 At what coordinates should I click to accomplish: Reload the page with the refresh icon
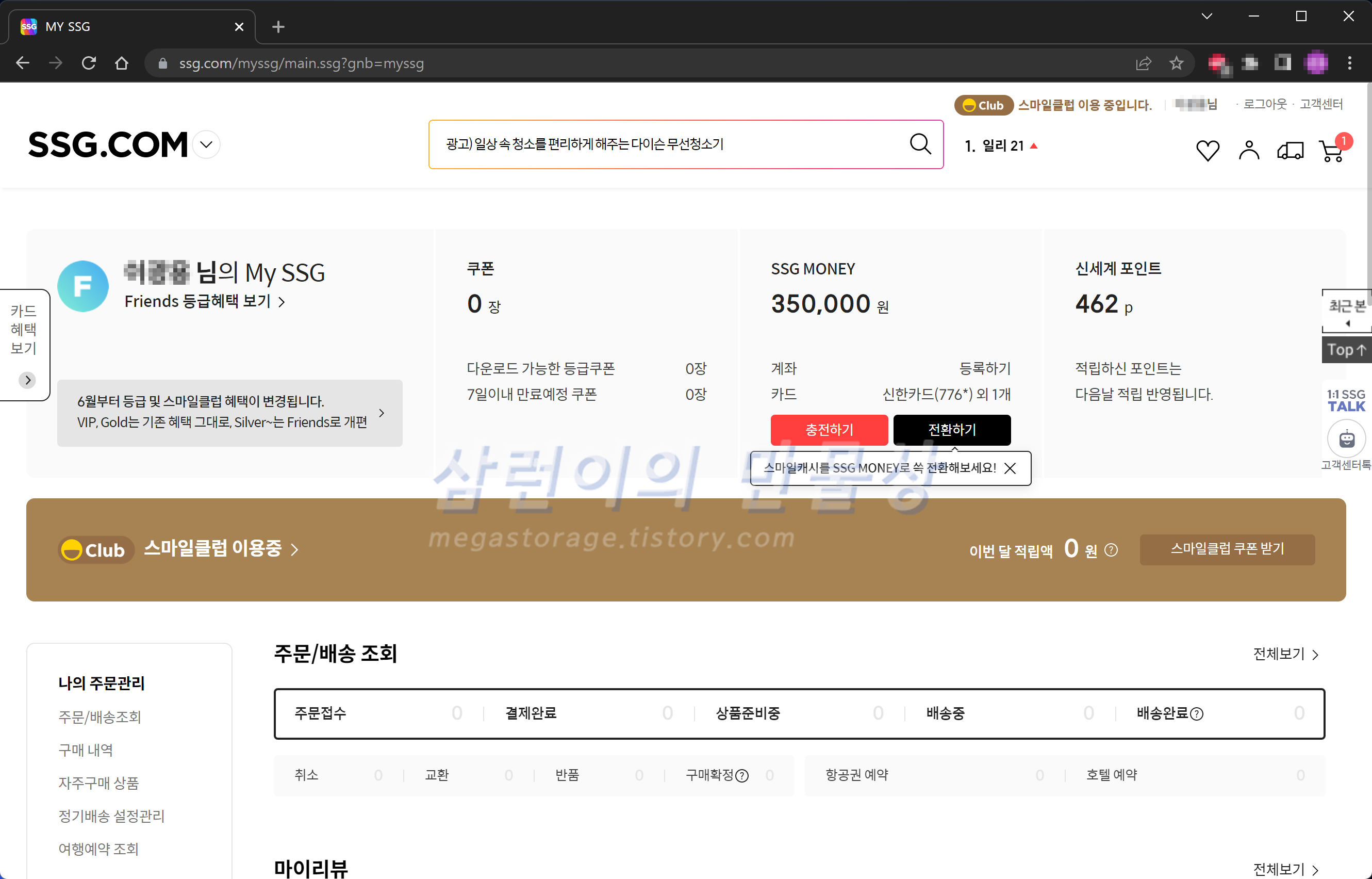[x=88, y=63]
